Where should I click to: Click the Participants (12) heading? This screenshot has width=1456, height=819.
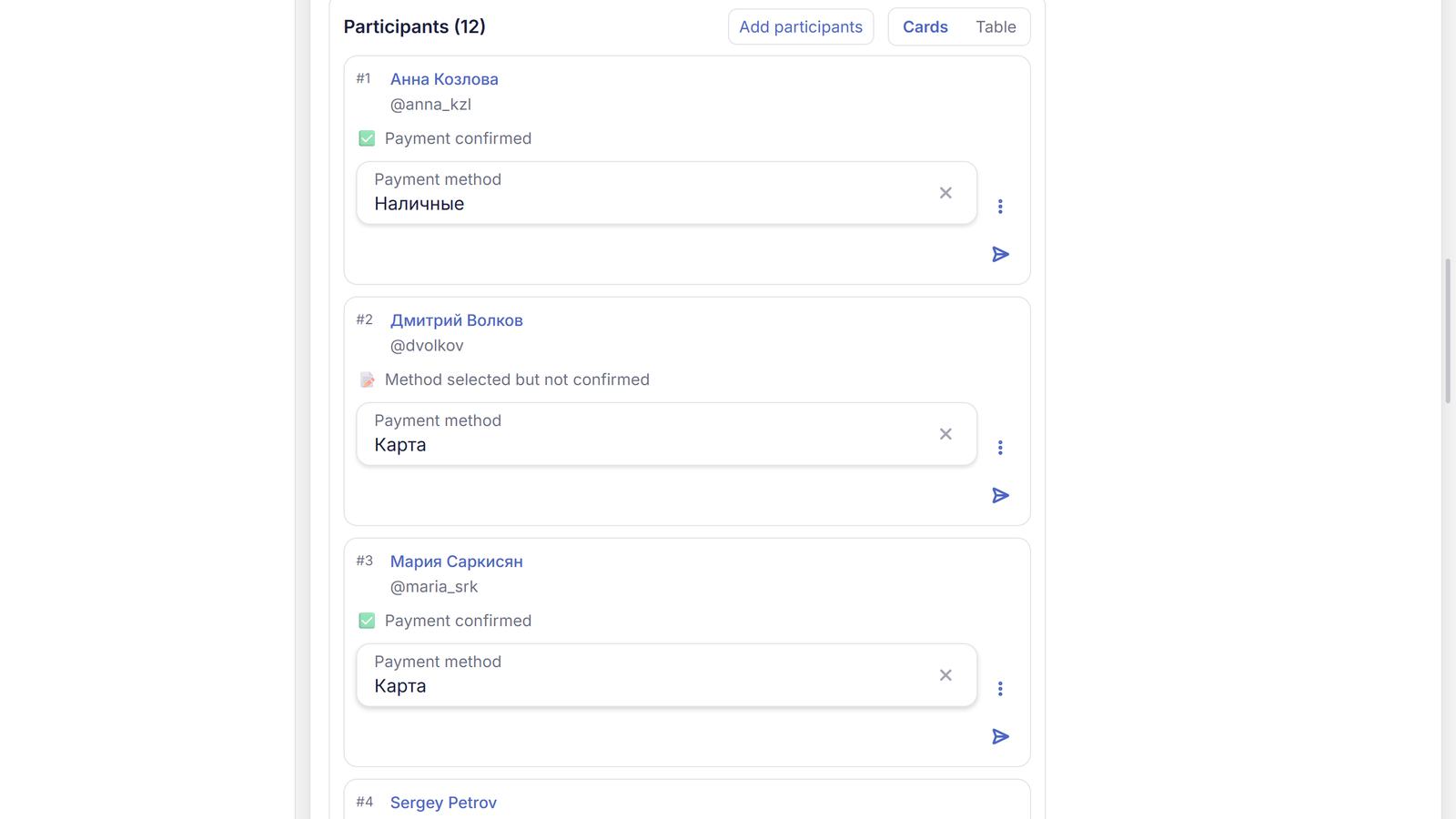coord(414,27)
